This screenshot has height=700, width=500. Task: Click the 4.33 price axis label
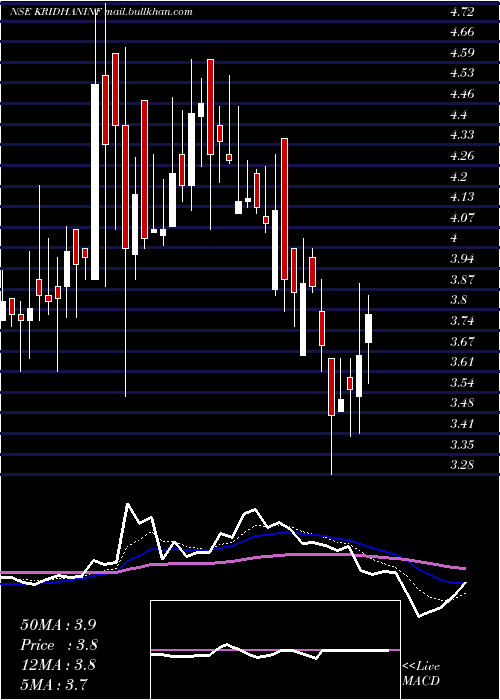(x=462, y=135)
